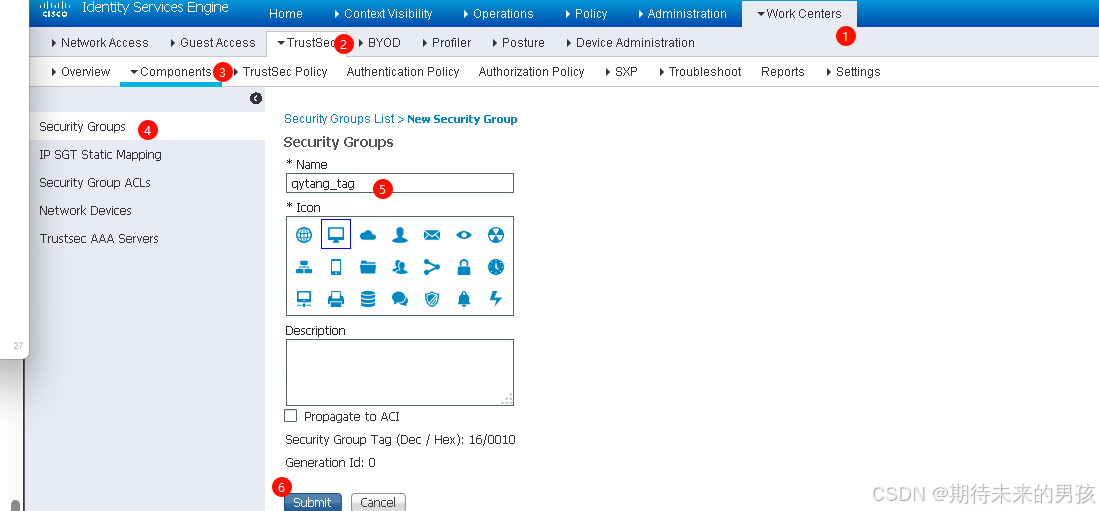Focus the Name field containing qytang_tag
The image size is (1099, 511).
400,183
